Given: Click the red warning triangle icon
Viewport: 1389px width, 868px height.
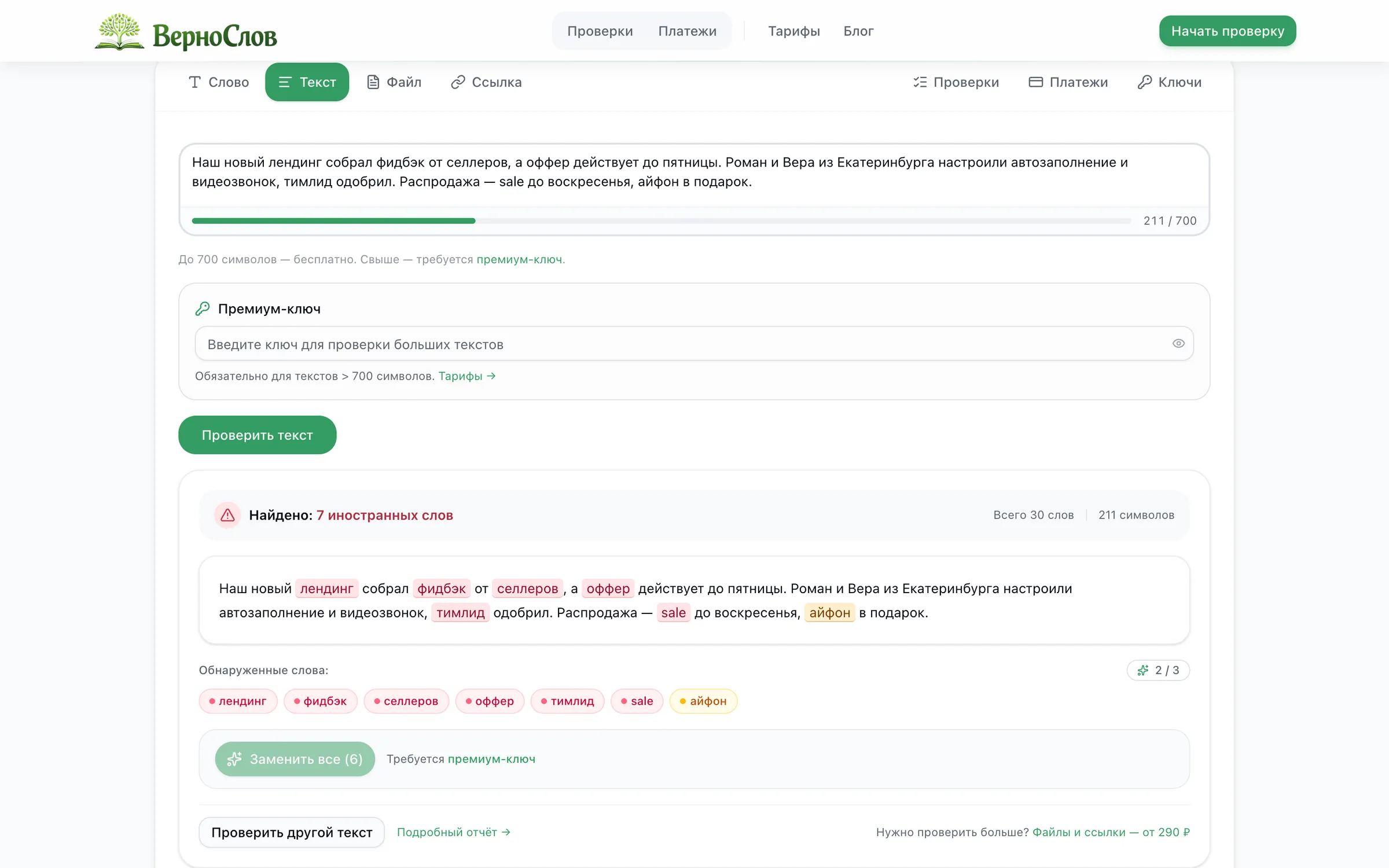Looking at the screenshot, I should coord(227,515).
